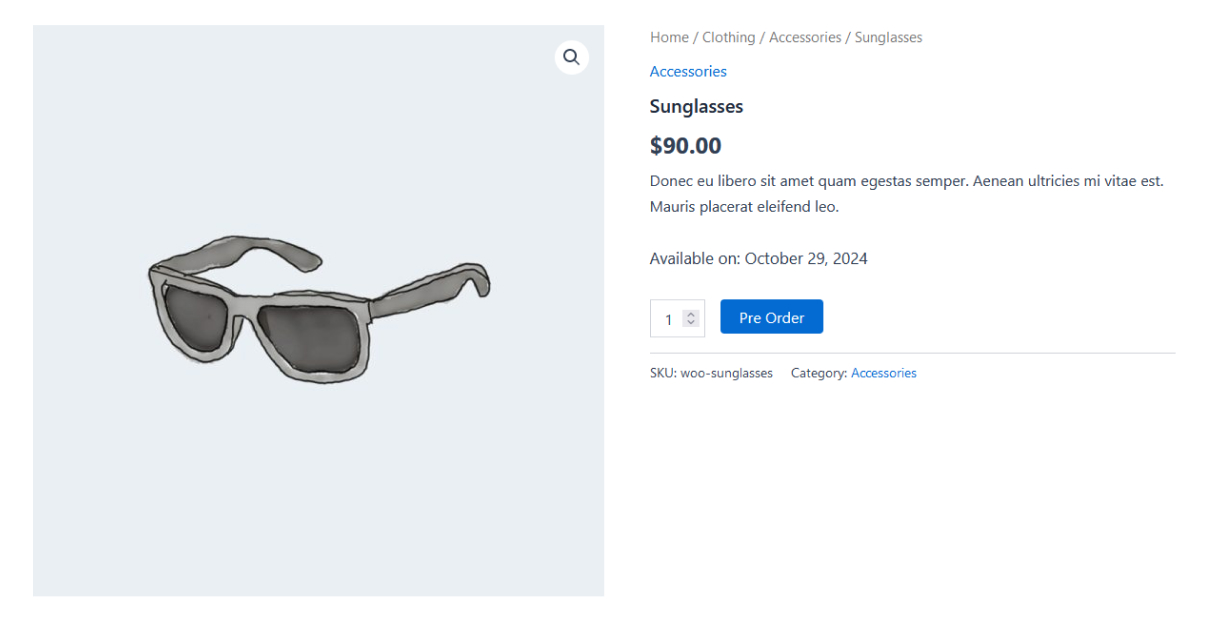Viewport: 1220px width, 620px height.
Task: Click the Pre Order button
Action: click(x=771, y=317)
